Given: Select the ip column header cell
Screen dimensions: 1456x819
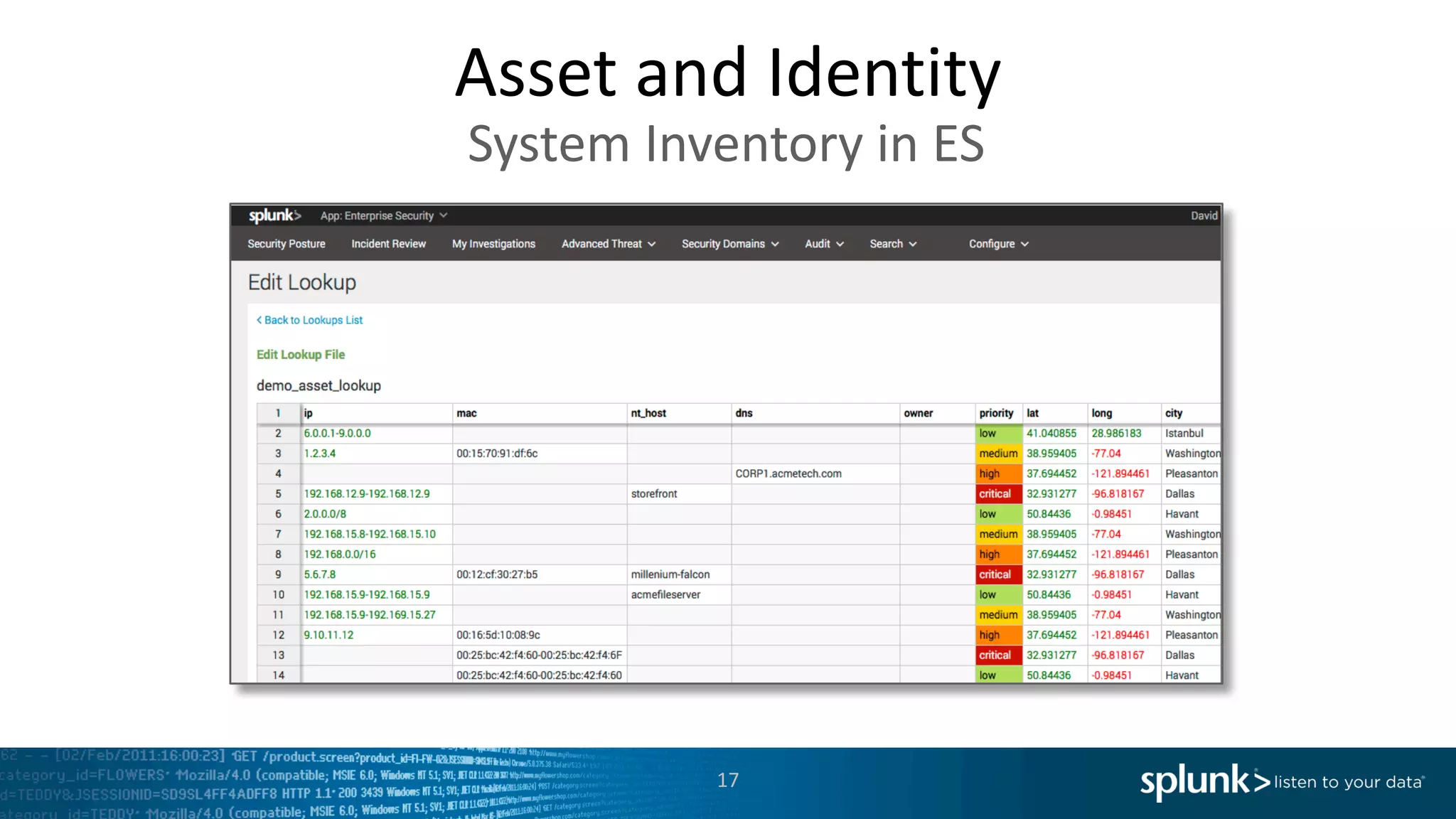Looking at the screenshot, I should pyautogui.click(x=377, y=413).
